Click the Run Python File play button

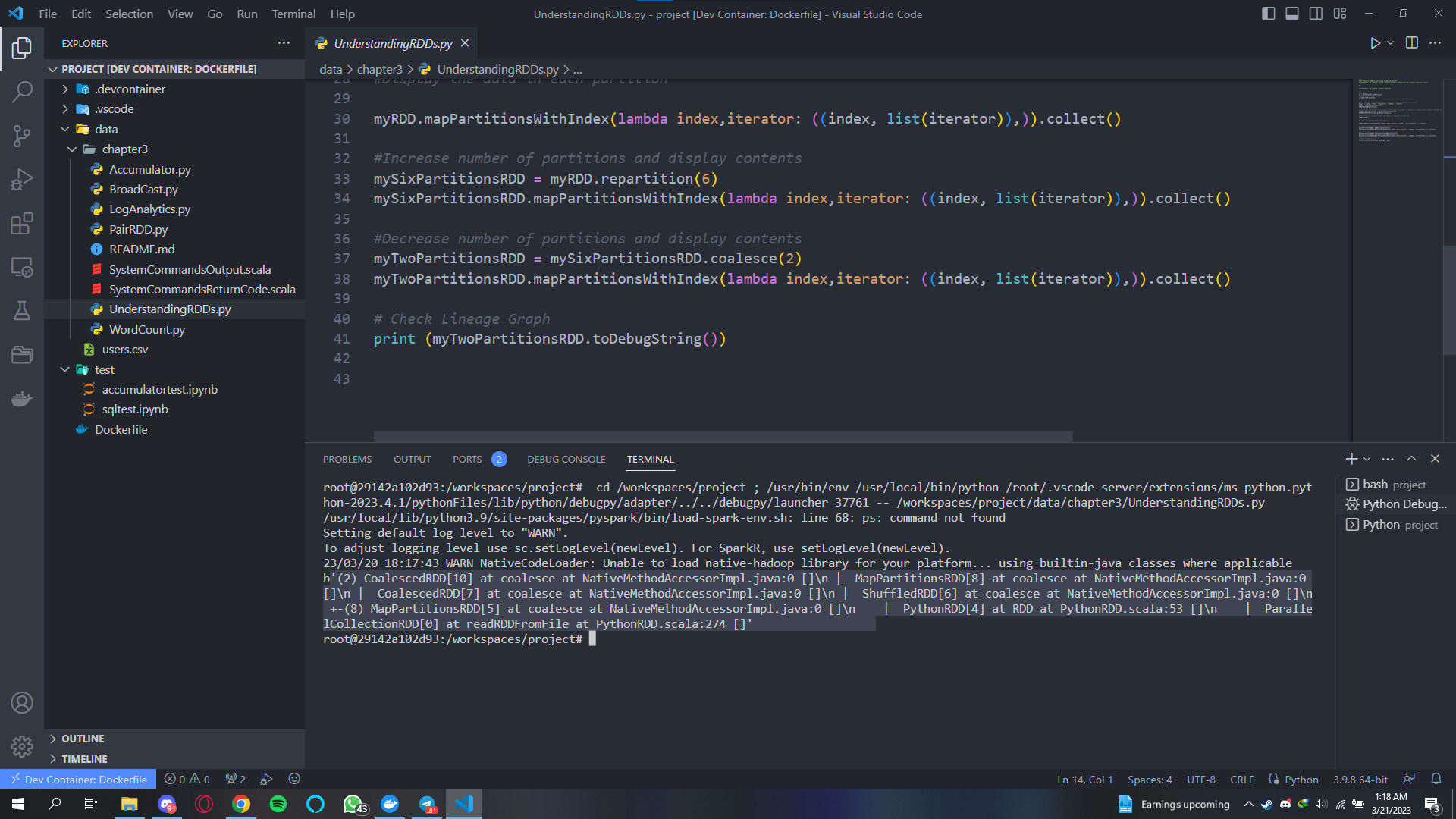pos(1375,43)
